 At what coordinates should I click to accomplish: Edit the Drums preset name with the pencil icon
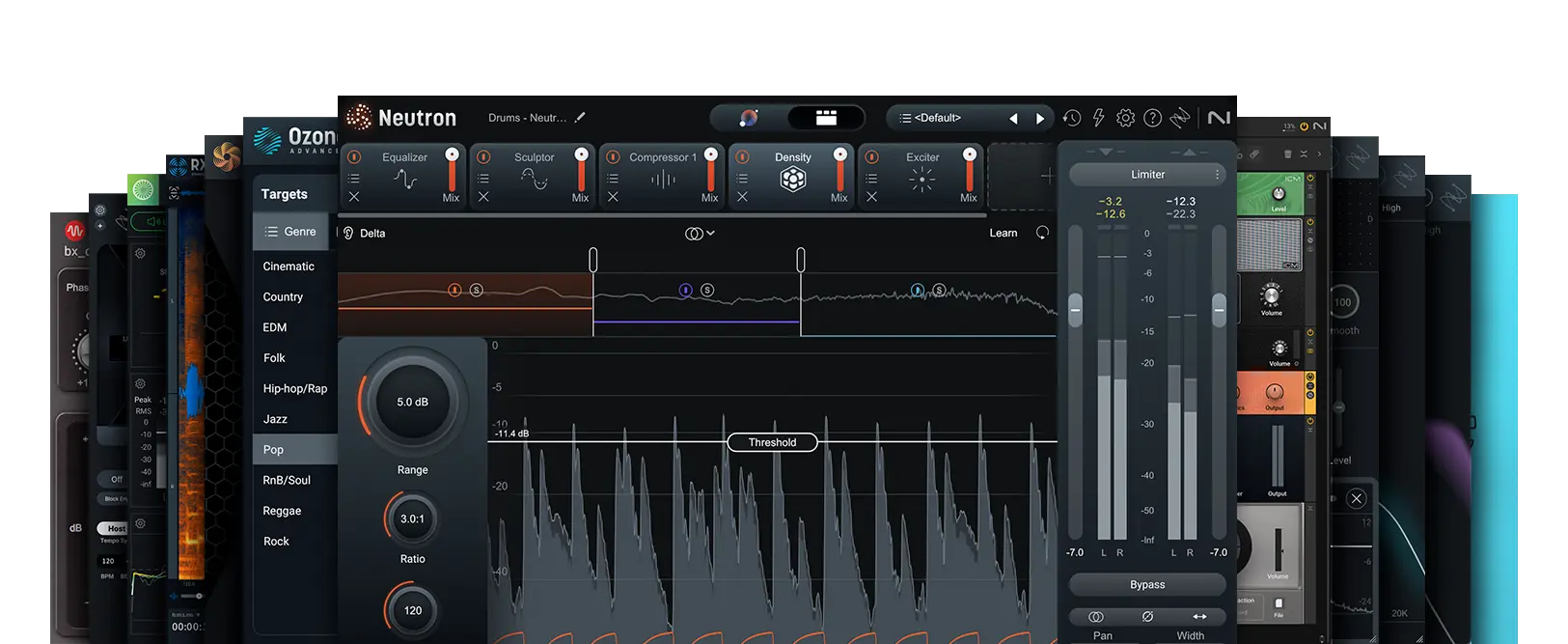[580, 118]
